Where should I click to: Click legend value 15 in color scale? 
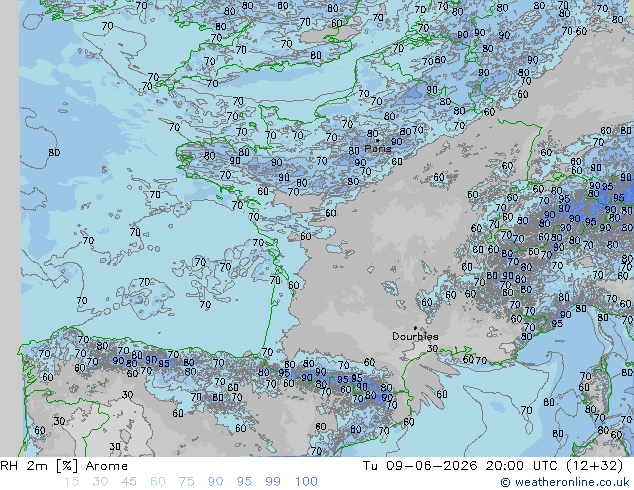point(71,482)
